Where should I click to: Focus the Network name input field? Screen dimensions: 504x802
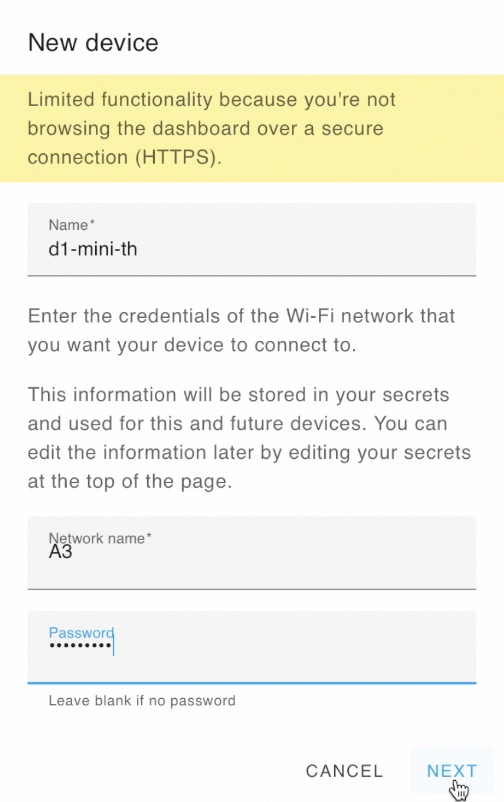pyautogui.click(x=252, y=553)
